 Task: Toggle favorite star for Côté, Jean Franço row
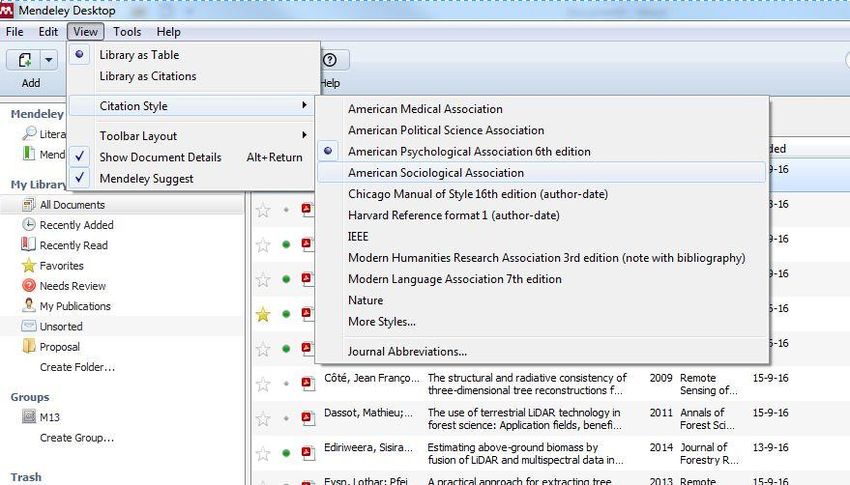point(263,384)
